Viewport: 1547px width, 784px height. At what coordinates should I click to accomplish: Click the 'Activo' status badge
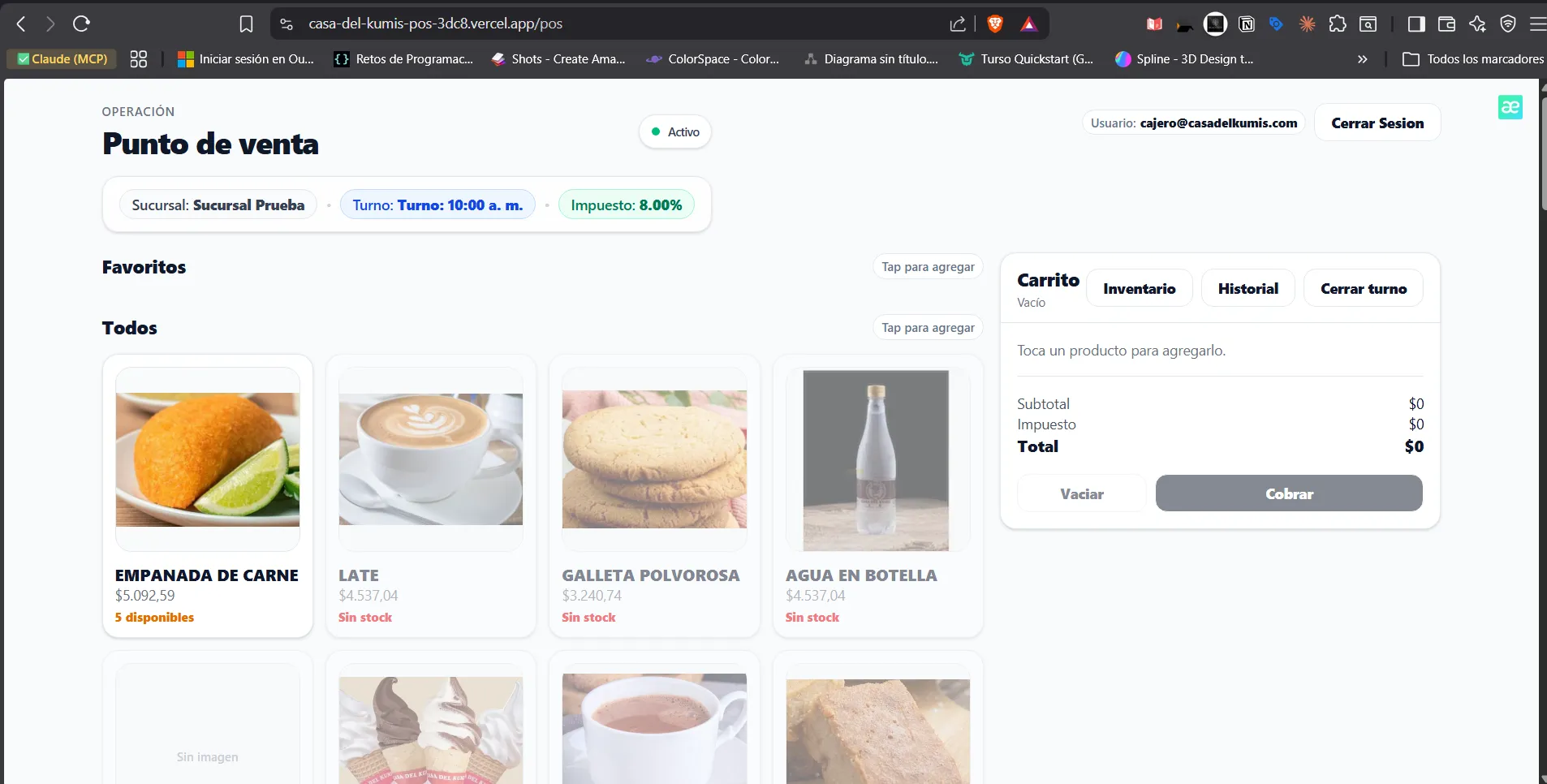point(675,131)
